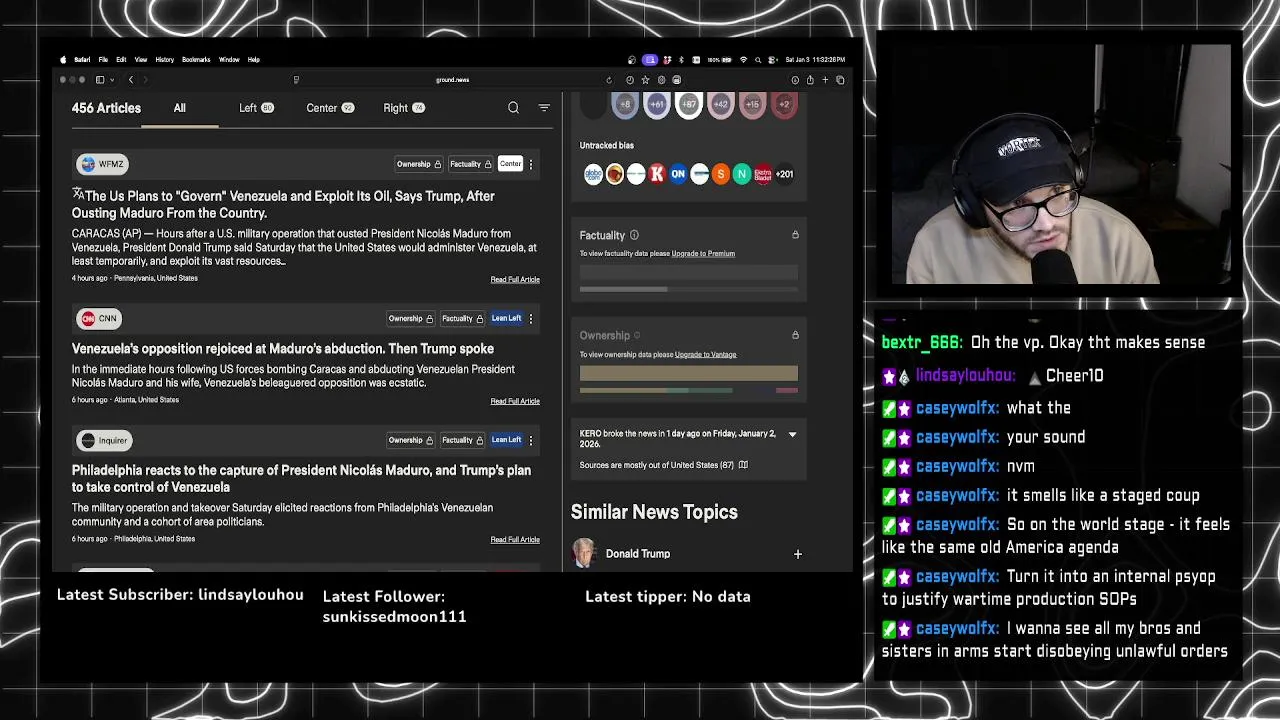Open Philadelphia reacts to Maduro capture headline

[x=301, y=479]
